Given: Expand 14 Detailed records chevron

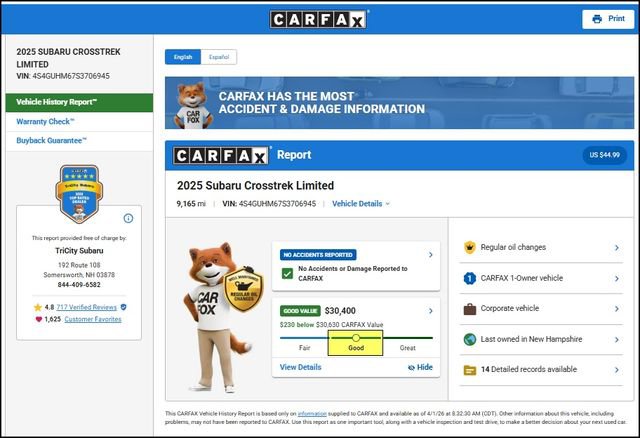Looking at the screenshot, I should (617, 370).
